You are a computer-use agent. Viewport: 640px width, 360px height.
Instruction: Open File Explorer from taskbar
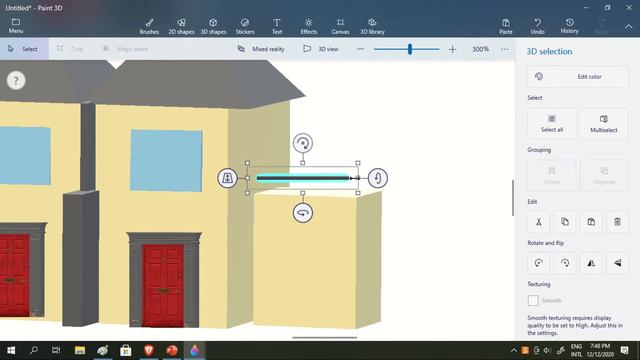[x=80, y=350]
